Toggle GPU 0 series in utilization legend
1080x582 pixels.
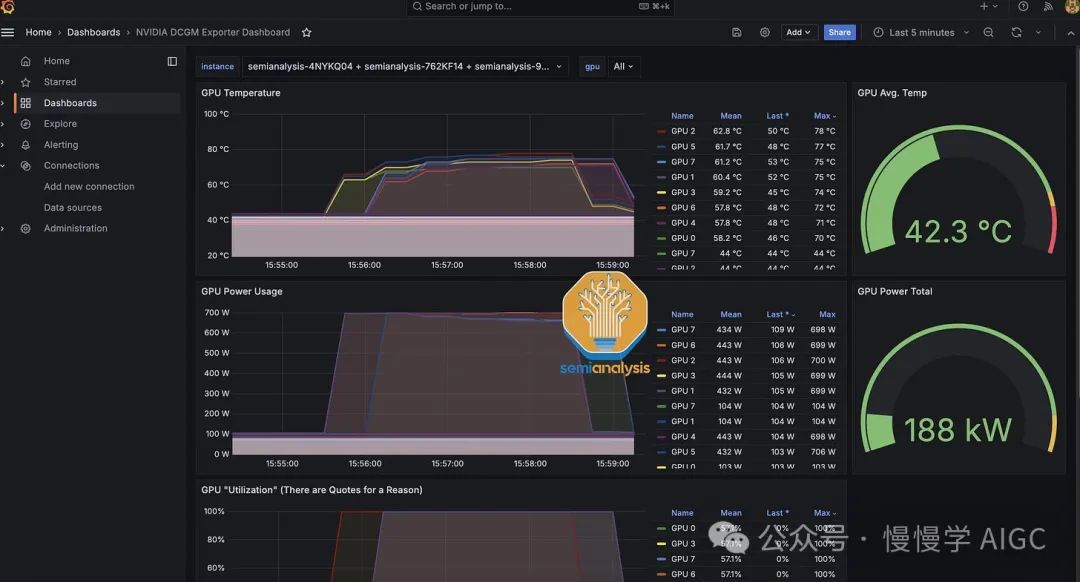(683, 528)
